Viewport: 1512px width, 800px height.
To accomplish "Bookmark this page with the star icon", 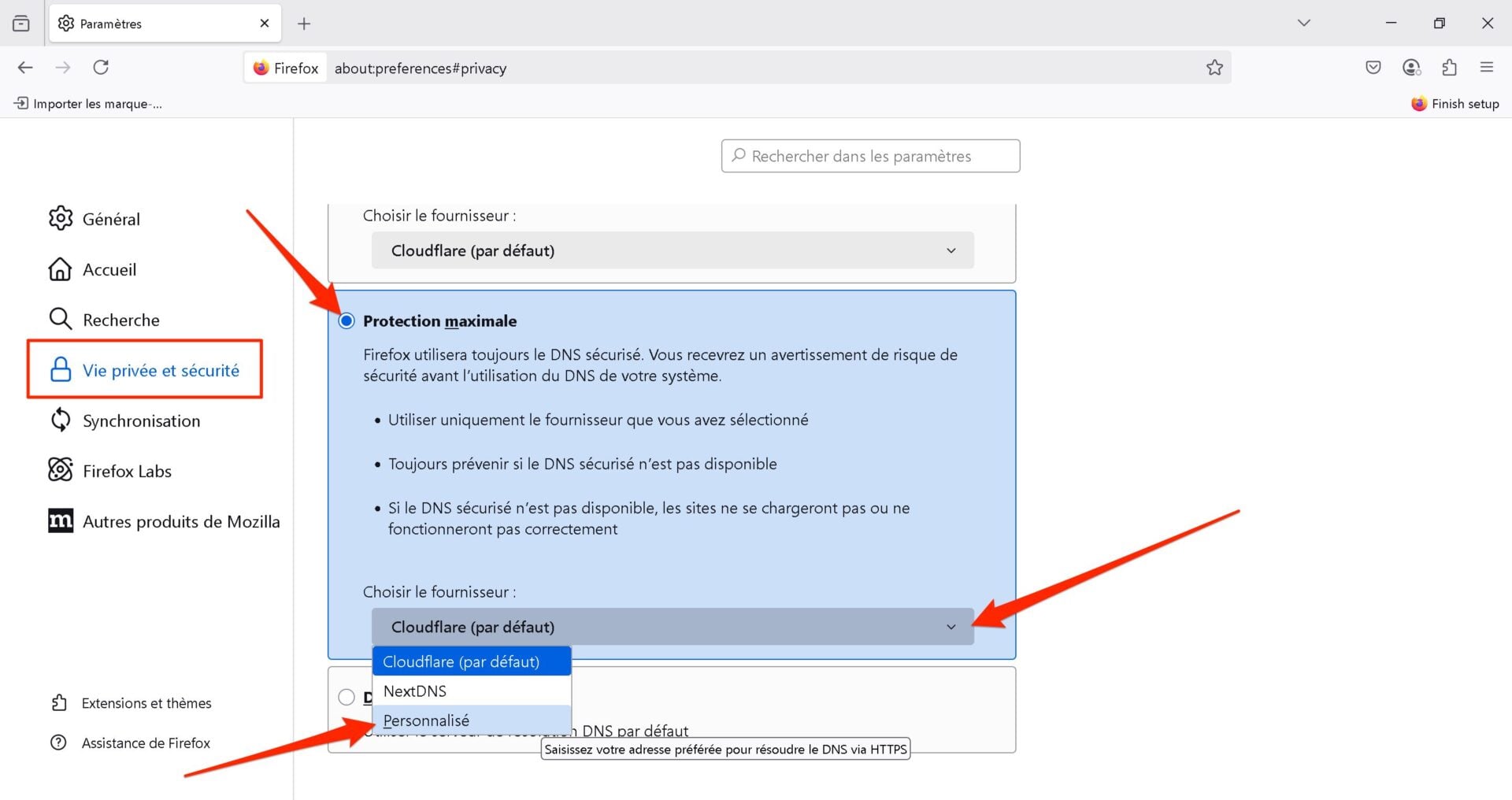I will point(1214,68).
